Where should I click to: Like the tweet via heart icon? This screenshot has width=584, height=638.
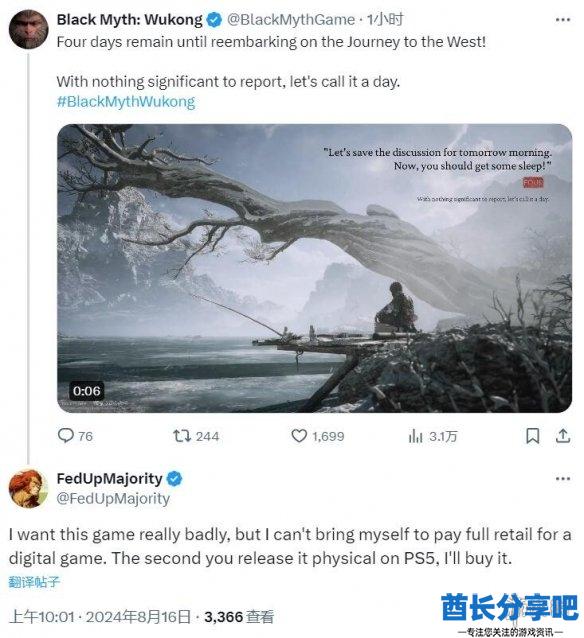pos(299,436)
